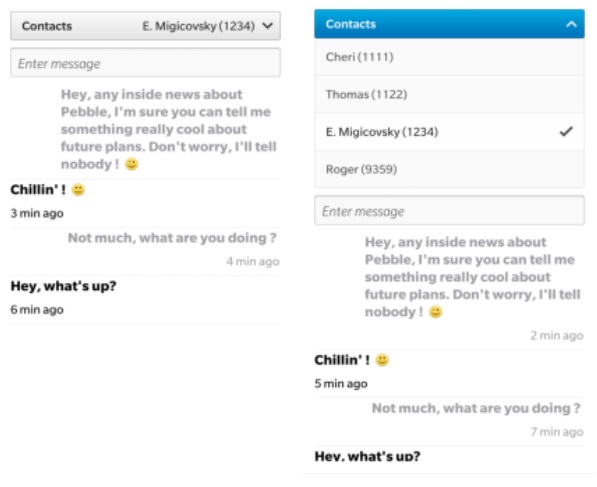597x487 pixels.
Task: Click the left '3 min ago' timestamp
Action: [37, 213]
